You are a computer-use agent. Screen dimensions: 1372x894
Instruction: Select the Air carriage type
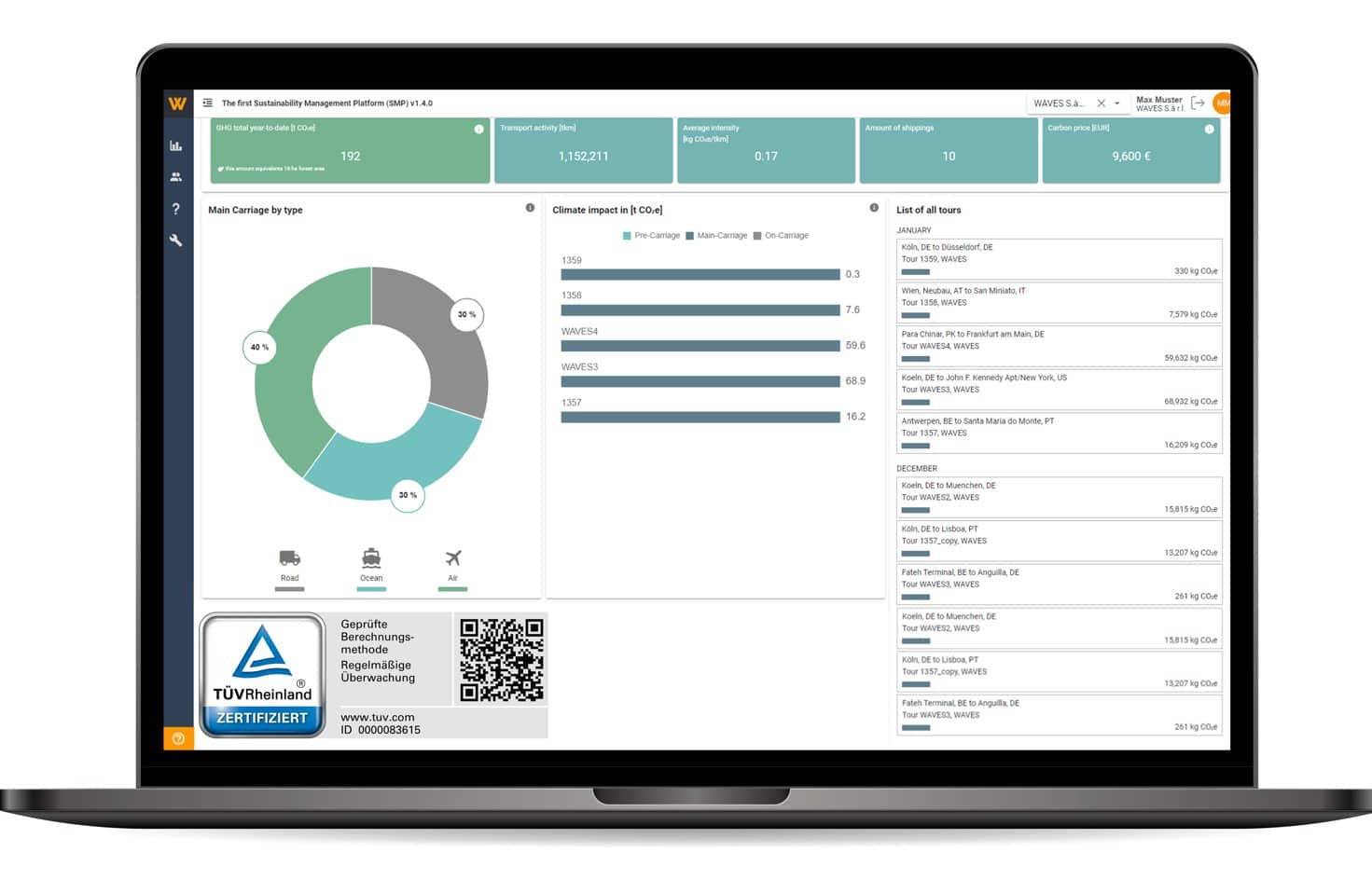452,564
